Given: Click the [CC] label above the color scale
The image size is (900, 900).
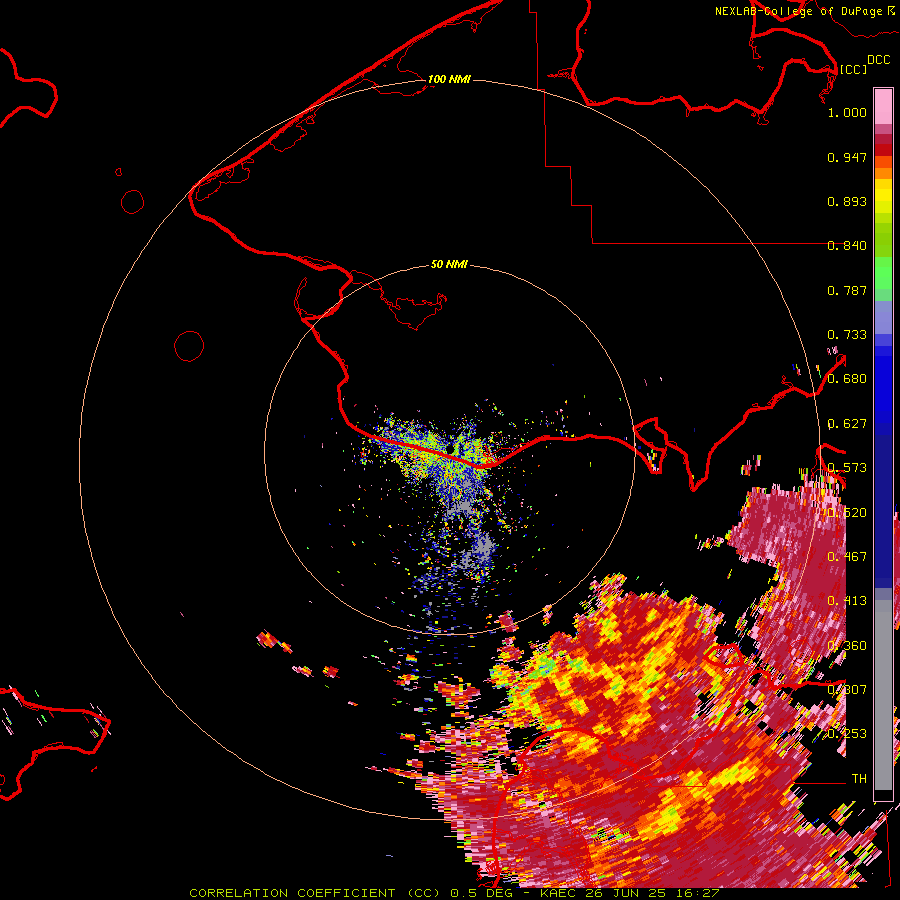Looking at the screenshot, I should [x=853, y=69].
